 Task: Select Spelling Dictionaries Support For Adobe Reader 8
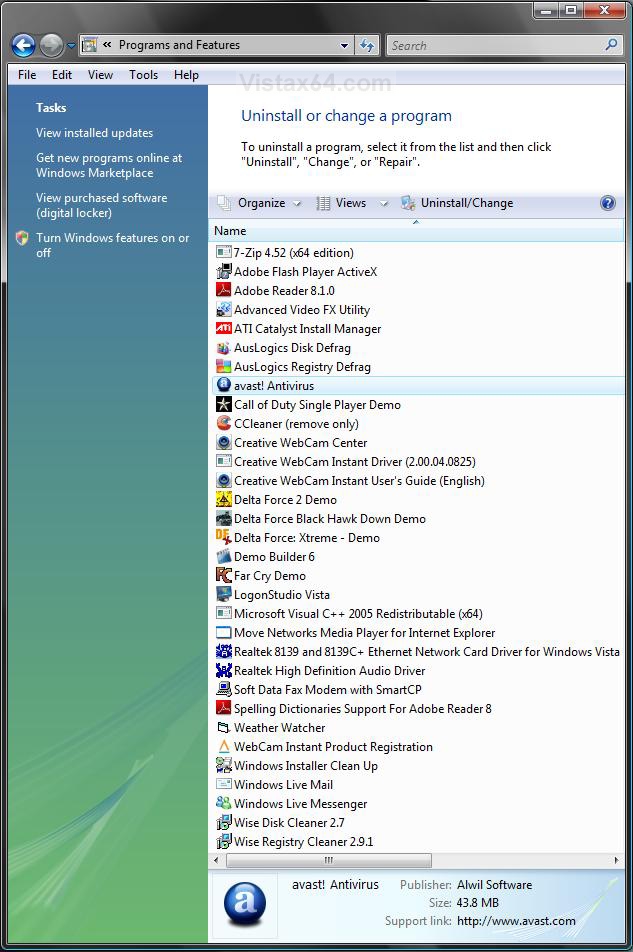[x=362, y=709]
